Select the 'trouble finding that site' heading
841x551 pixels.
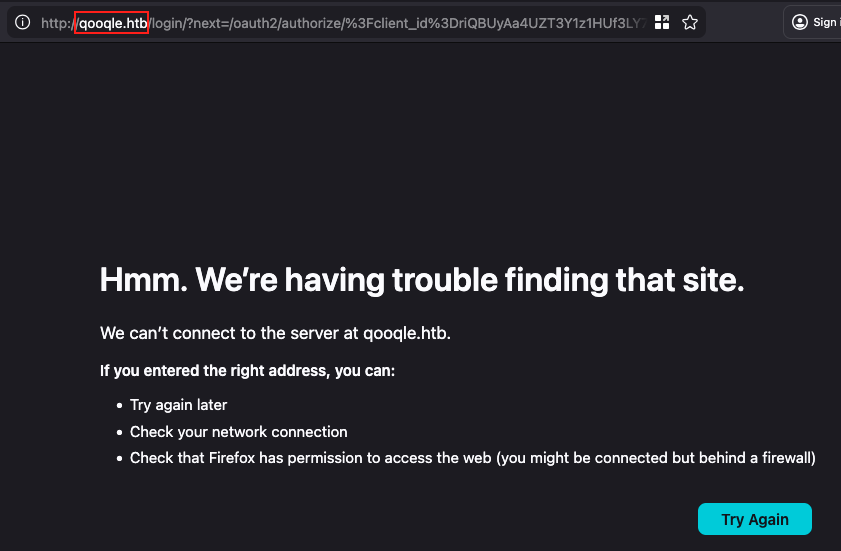coord(568,280)
